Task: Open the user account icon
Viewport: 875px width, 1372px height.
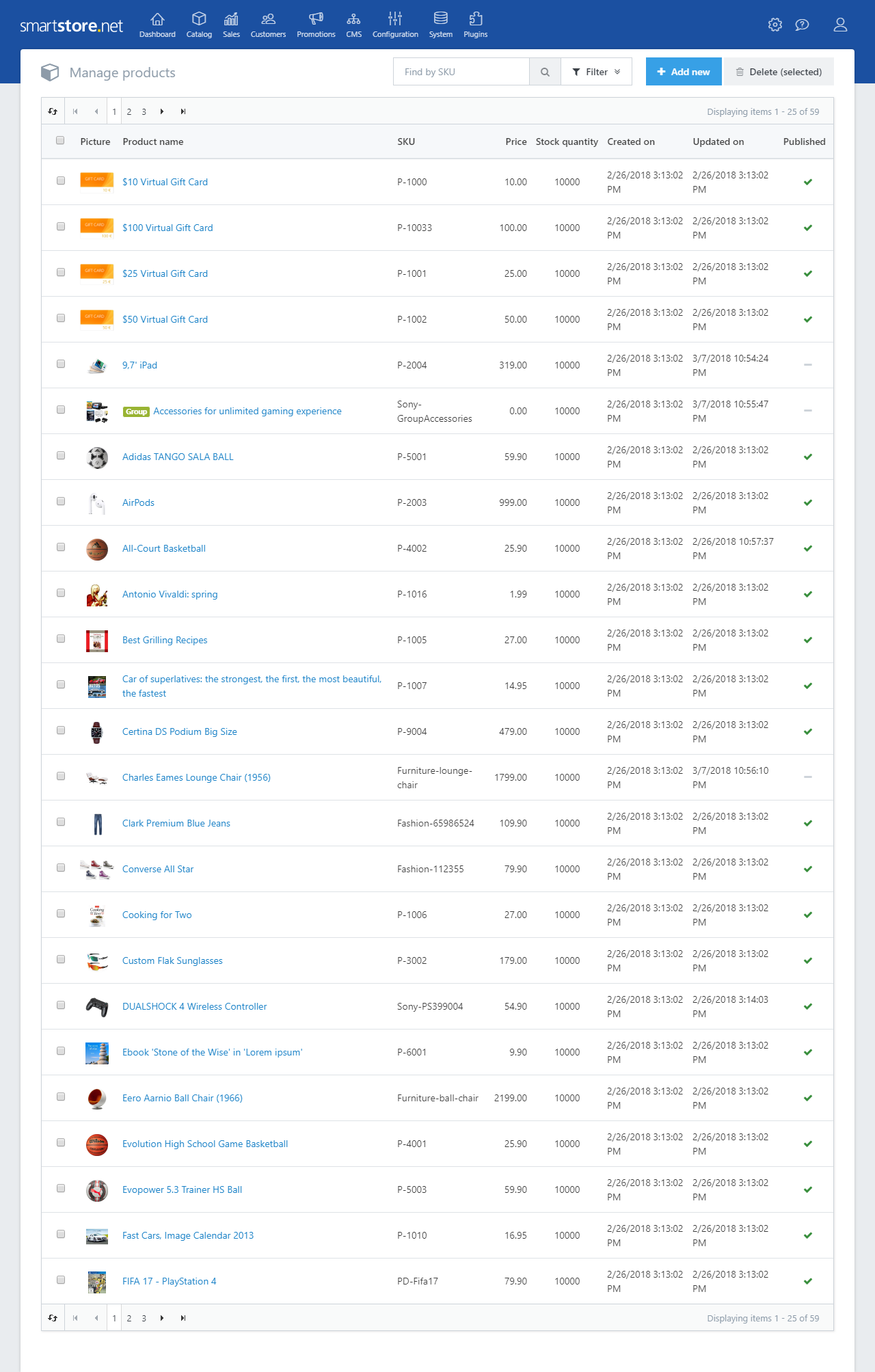Action: pyautogui.click(x=841, y=25)
